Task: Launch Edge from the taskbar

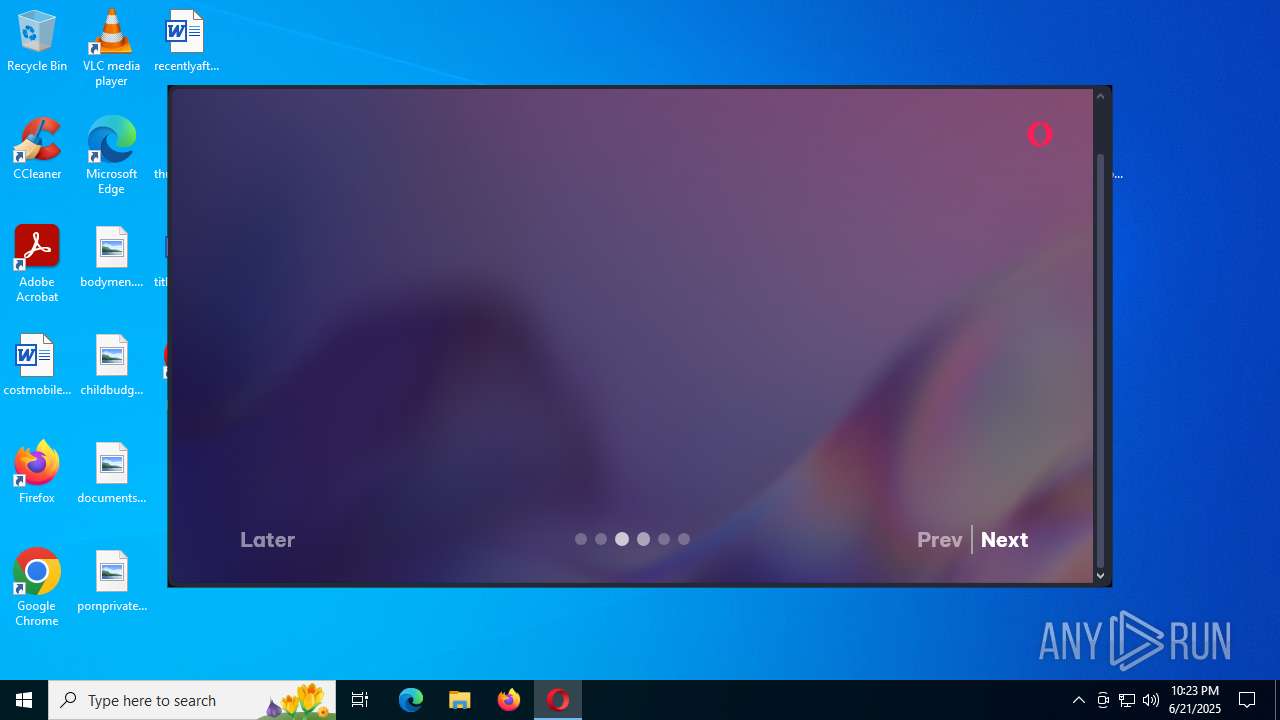Action: tap(411, 700)
